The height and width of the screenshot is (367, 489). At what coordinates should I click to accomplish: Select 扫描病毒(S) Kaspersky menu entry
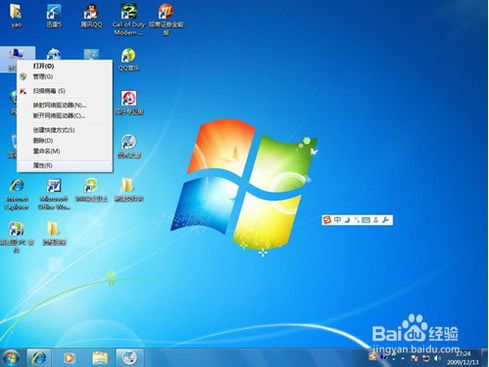click(49, 91)
